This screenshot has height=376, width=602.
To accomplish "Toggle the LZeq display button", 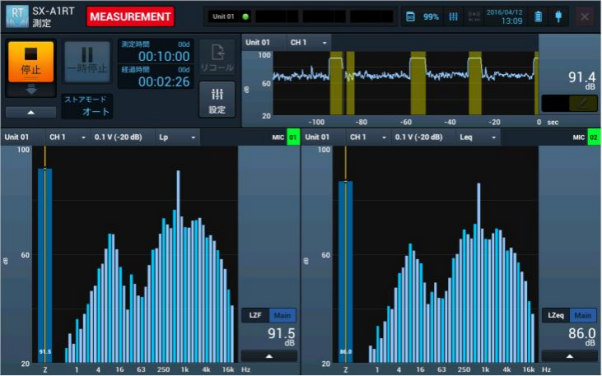I will click(x=556, y=315).
